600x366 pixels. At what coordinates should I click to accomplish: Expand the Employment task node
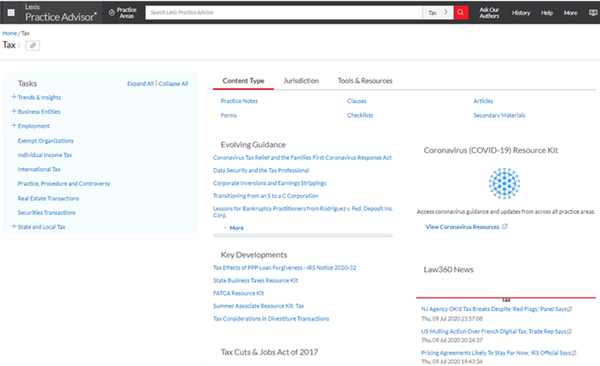[14, 126]
